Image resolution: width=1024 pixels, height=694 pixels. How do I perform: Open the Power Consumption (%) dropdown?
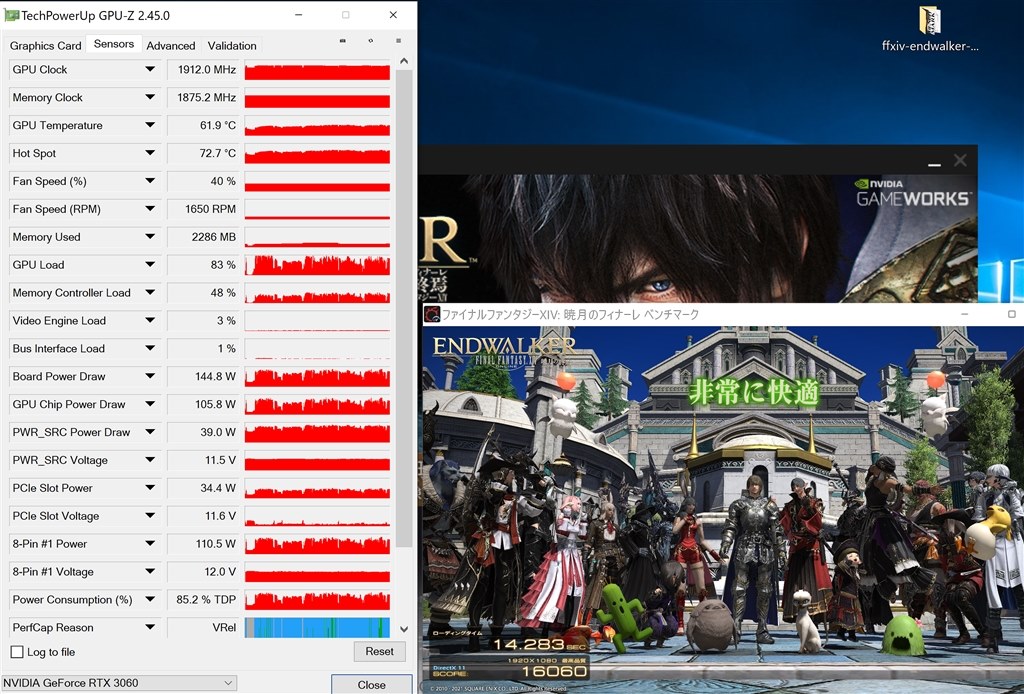150,599
